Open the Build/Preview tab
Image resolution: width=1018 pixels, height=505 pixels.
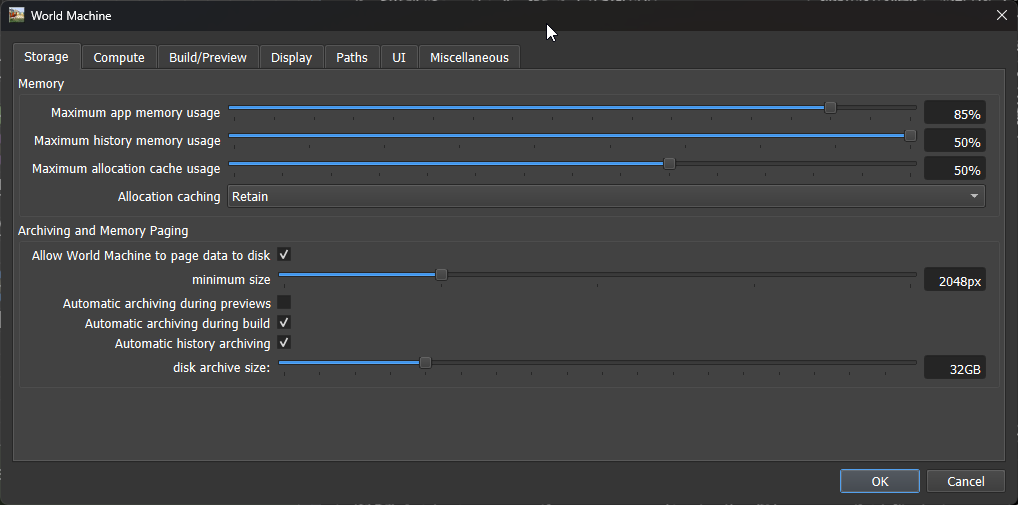pyautogui.click(x=207, y=58)
